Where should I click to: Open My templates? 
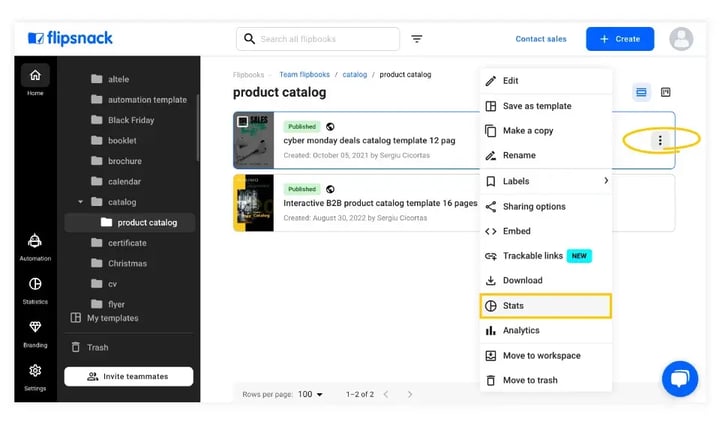tap(104, 318)
